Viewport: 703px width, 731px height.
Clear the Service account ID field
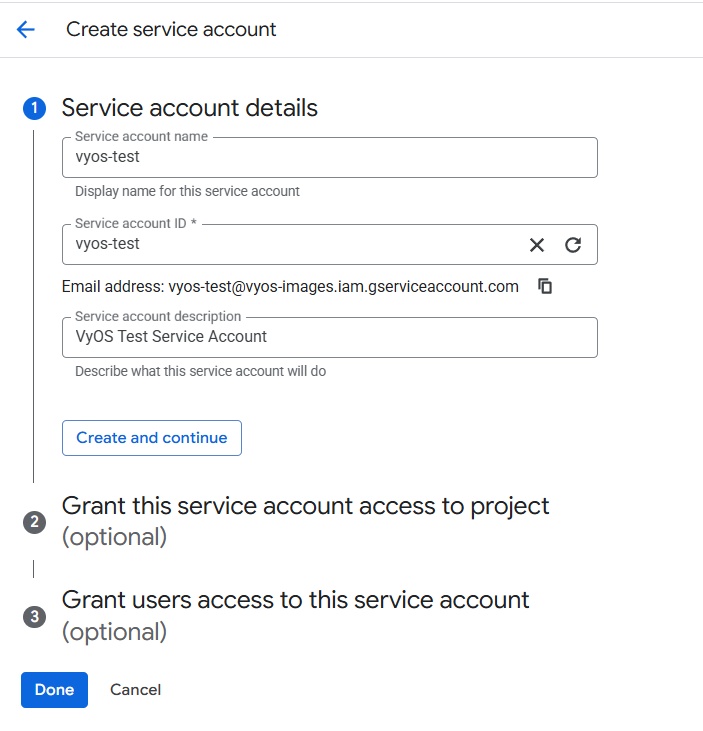(x=537, y=245)
